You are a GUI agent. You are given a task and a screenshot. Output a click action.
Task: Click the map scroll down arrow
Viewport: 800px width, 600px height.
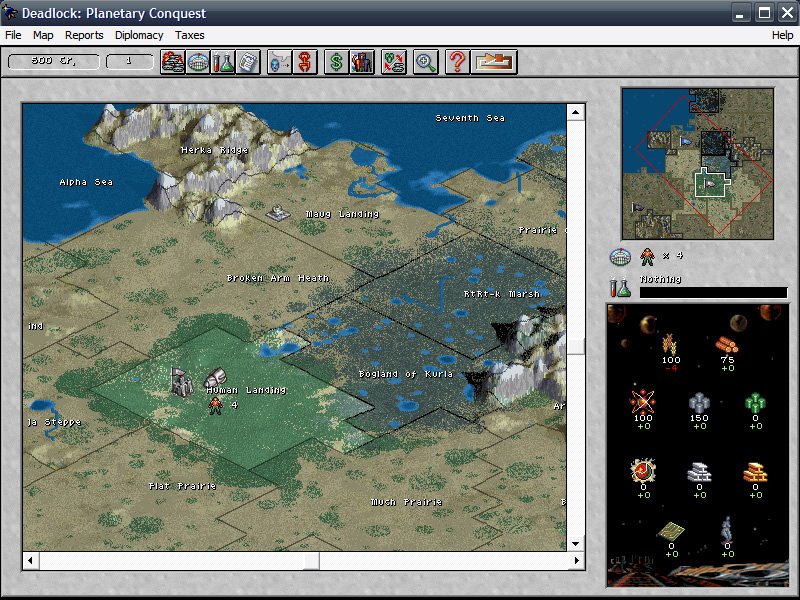(x=576, y=543)
